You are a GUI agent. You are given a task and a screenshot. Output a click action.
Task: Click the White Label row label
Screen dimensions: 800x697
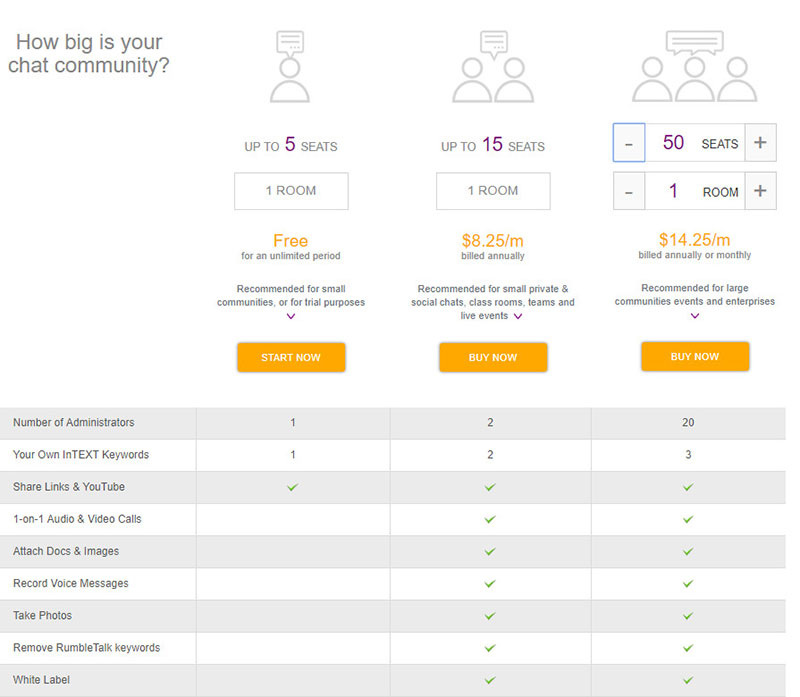point(41,680)
